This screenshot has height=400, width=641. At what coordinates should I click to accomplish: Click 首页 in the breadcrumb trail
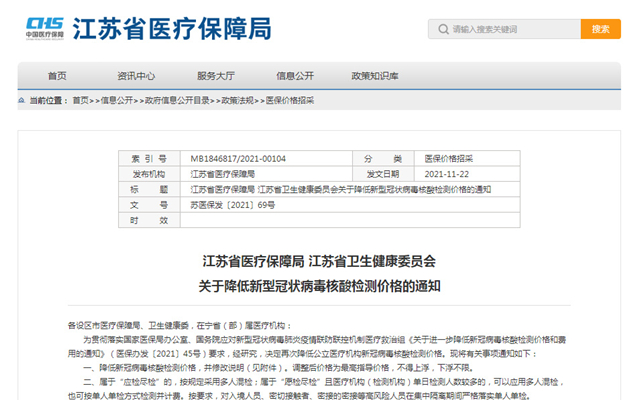click(80, 101)
